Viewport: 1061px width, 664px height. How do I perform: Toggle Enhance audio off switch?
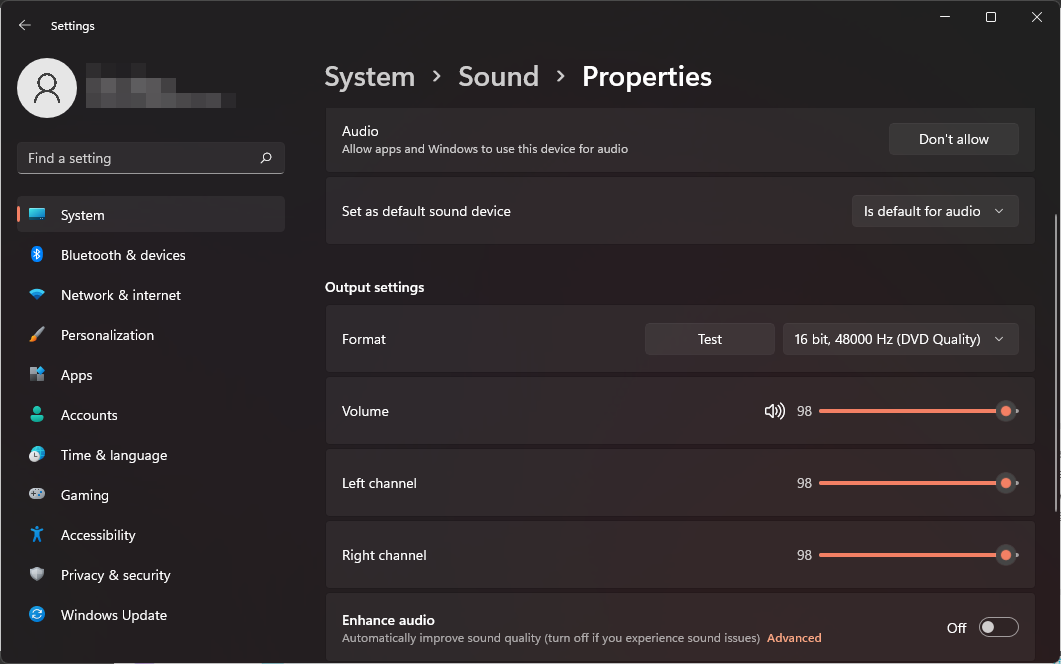pyautogui.click(x=997, y=626)
